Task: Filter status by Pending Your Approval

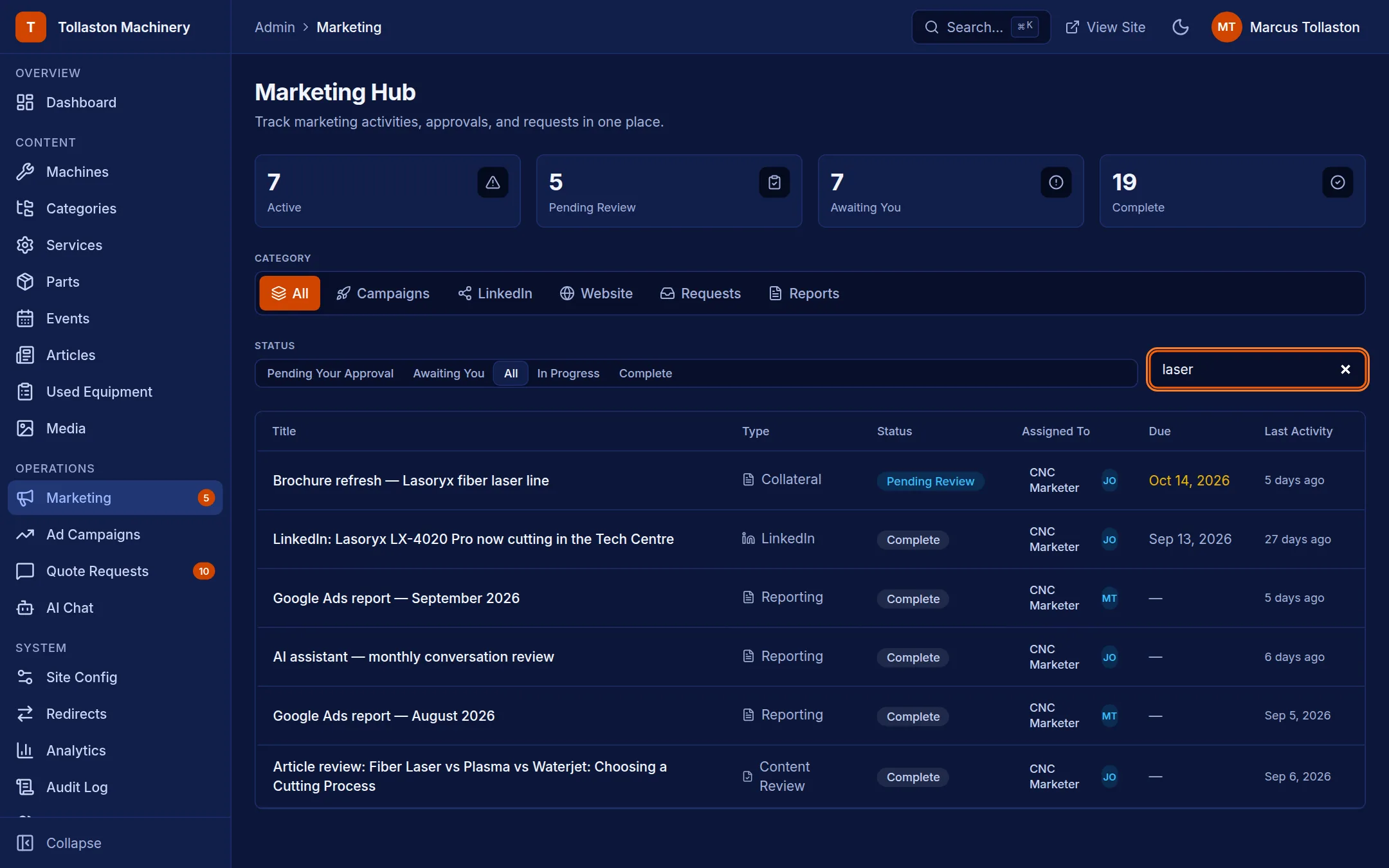Action: (331, 374)
